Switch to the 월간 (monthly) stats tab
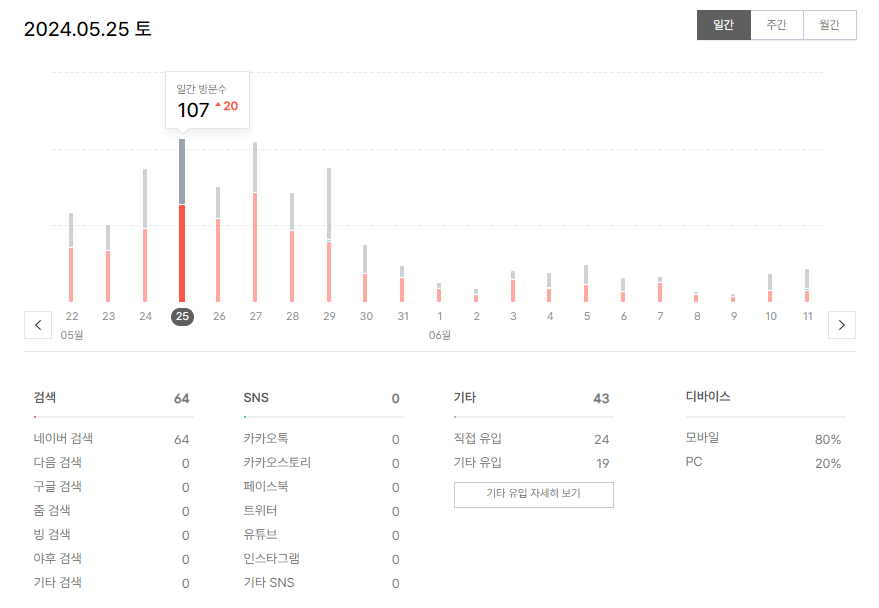 (830, 25)
